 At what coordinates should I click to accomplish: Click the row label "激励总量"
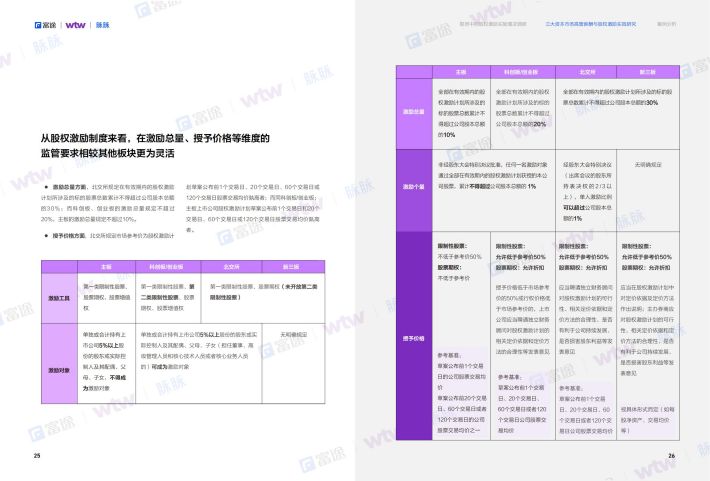[x=414, y=112]
